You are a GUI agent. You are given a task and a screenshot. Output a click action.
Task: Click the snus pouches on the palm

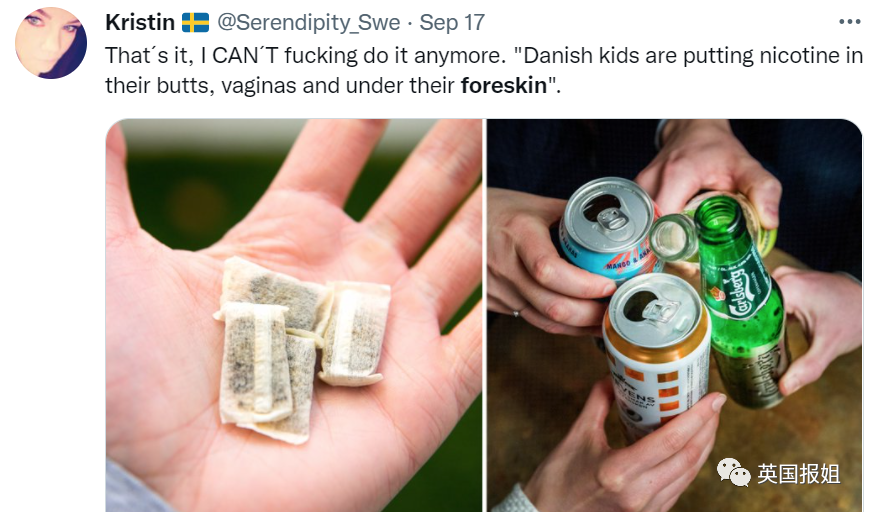click(302, 349)
